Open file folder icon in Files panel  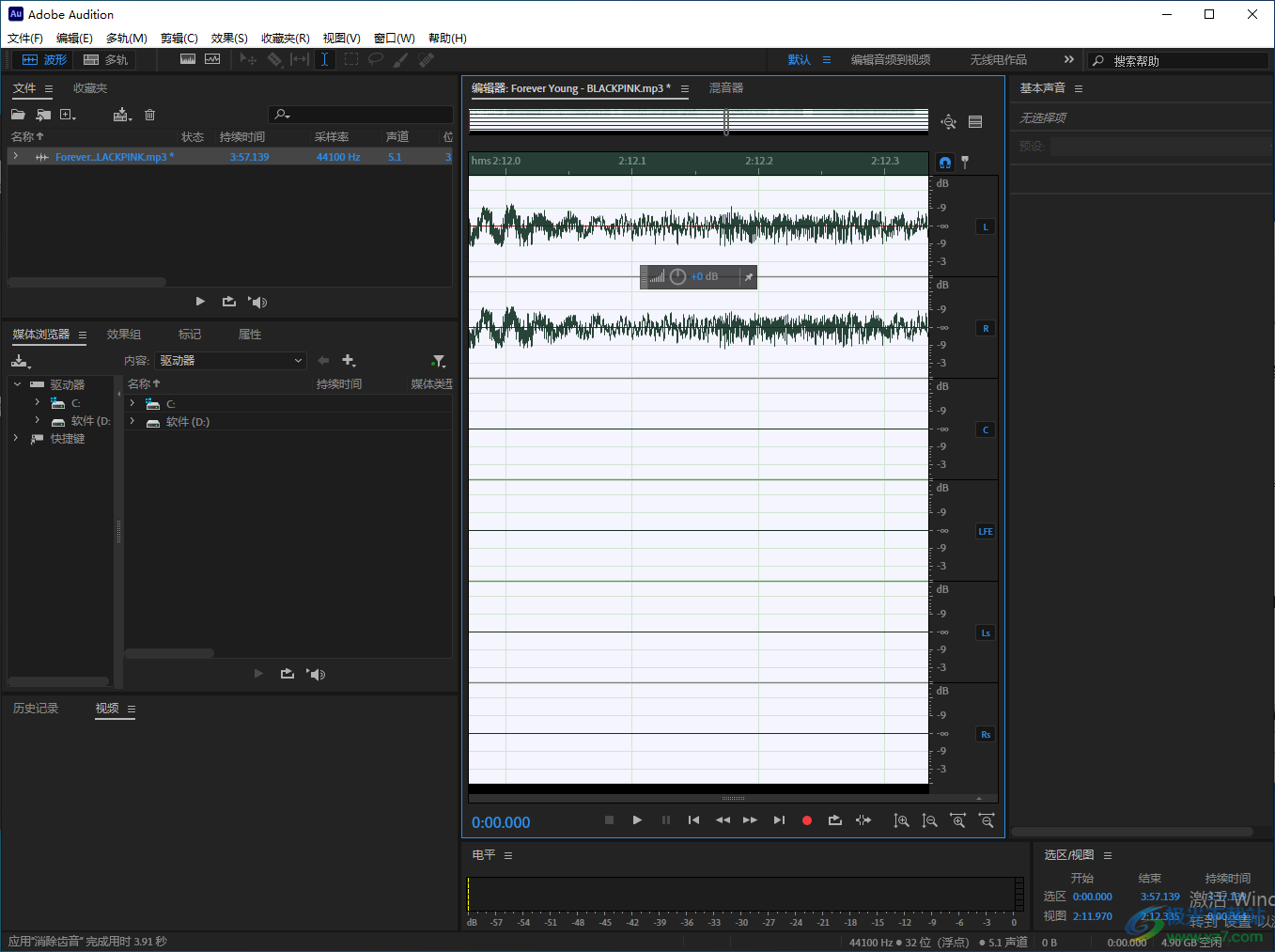pyautogui.click(x=18, y=115)
